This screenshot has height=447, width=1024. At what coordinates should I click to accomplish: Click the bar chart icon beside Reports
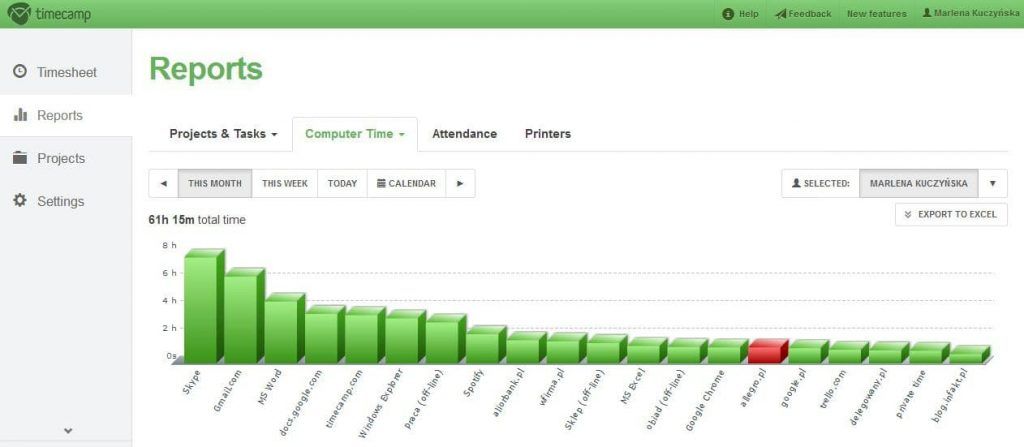pyautogui.click(x=20, y=115)
